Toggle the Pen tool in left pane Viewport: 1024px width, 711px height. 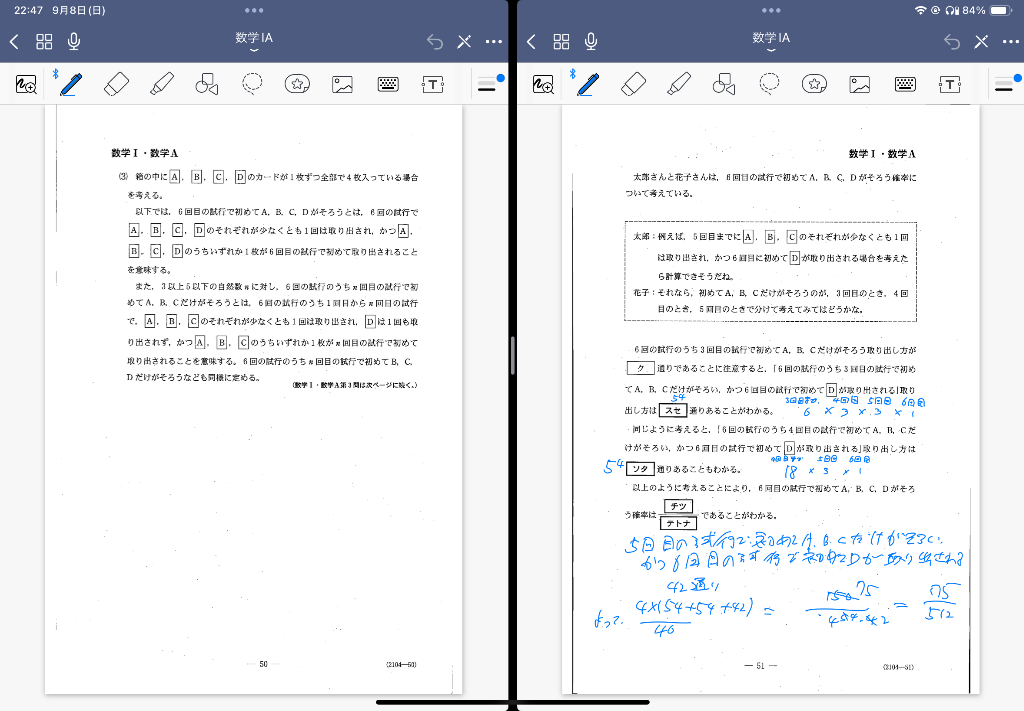71,84
